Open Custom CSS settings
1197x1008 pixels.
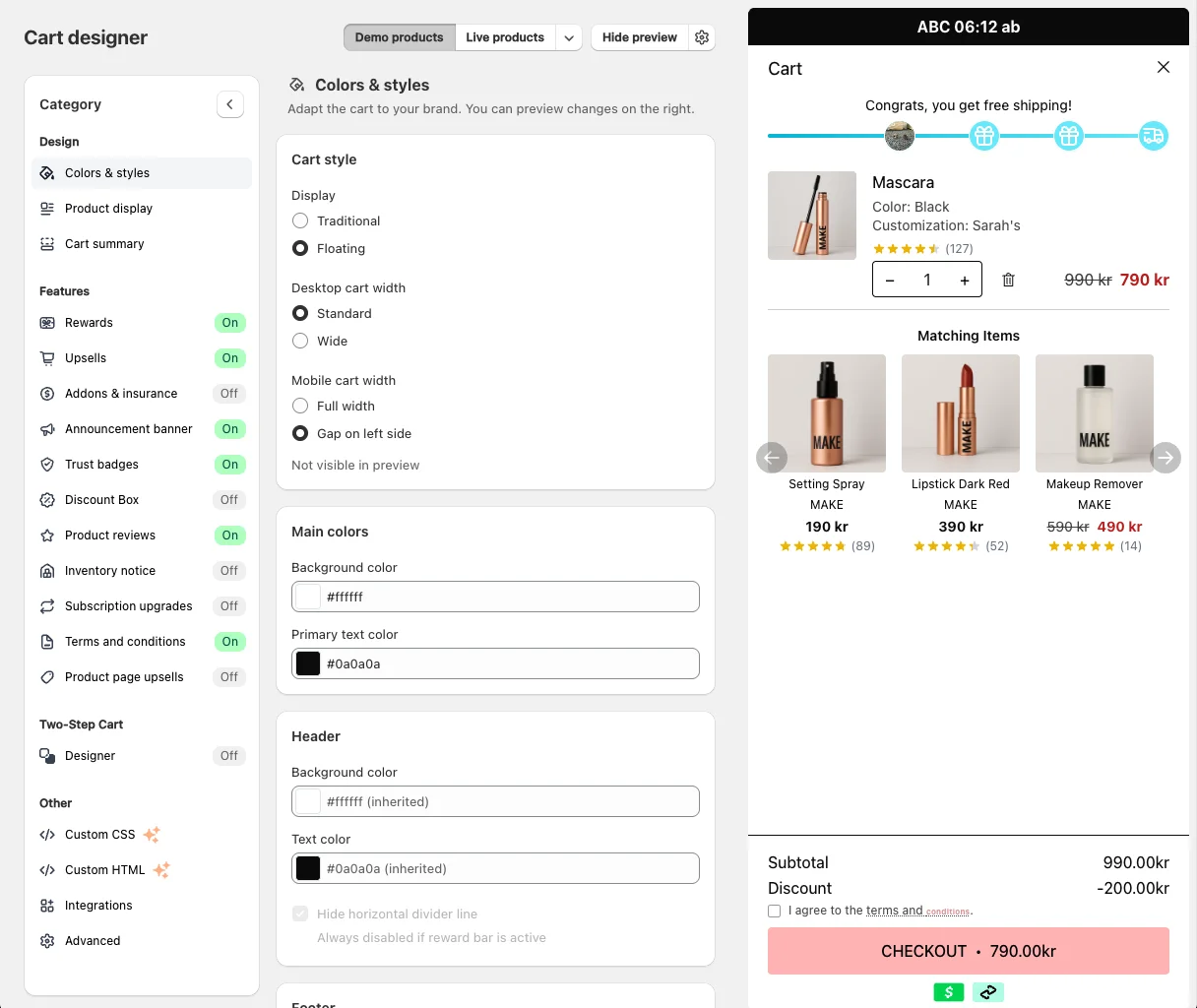point(142,835)
